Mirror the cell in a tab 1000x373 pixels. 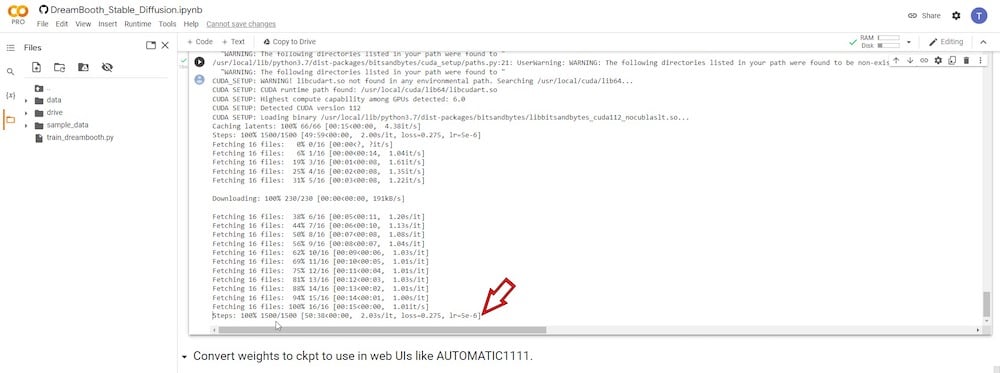pyautogui.click(x=952, y=61)
